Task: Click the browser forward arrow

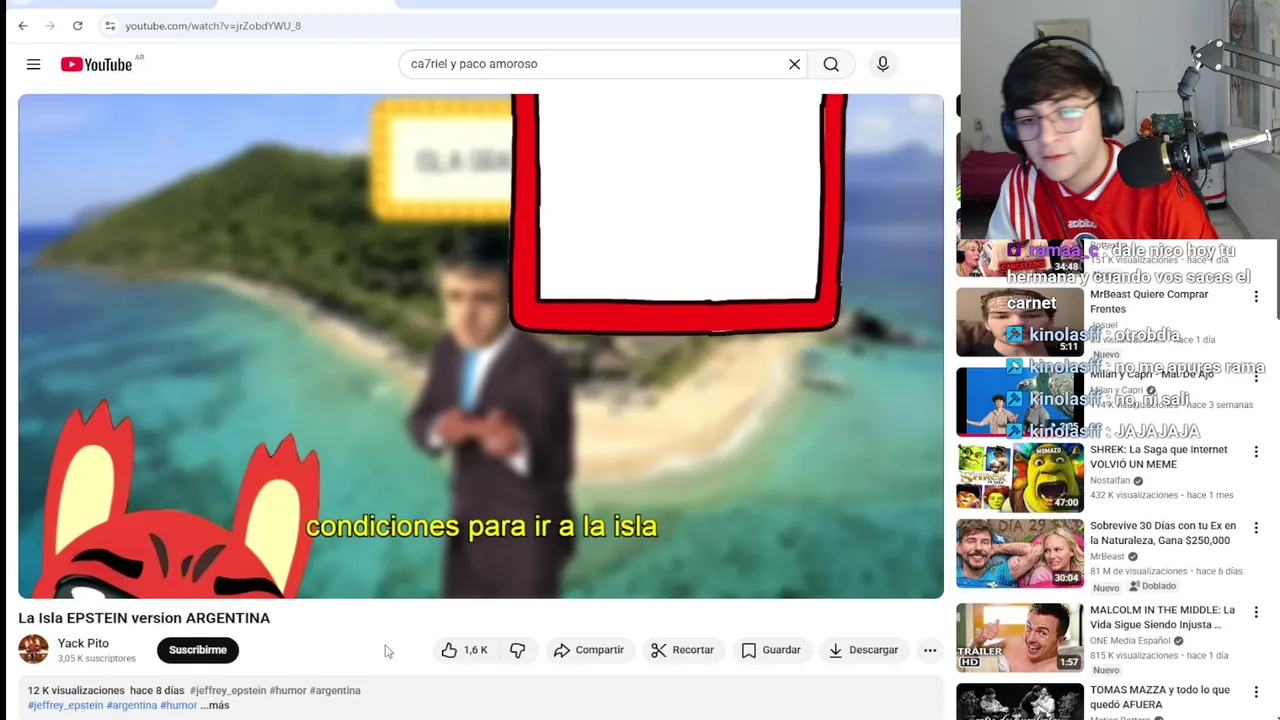Action: 50,26
